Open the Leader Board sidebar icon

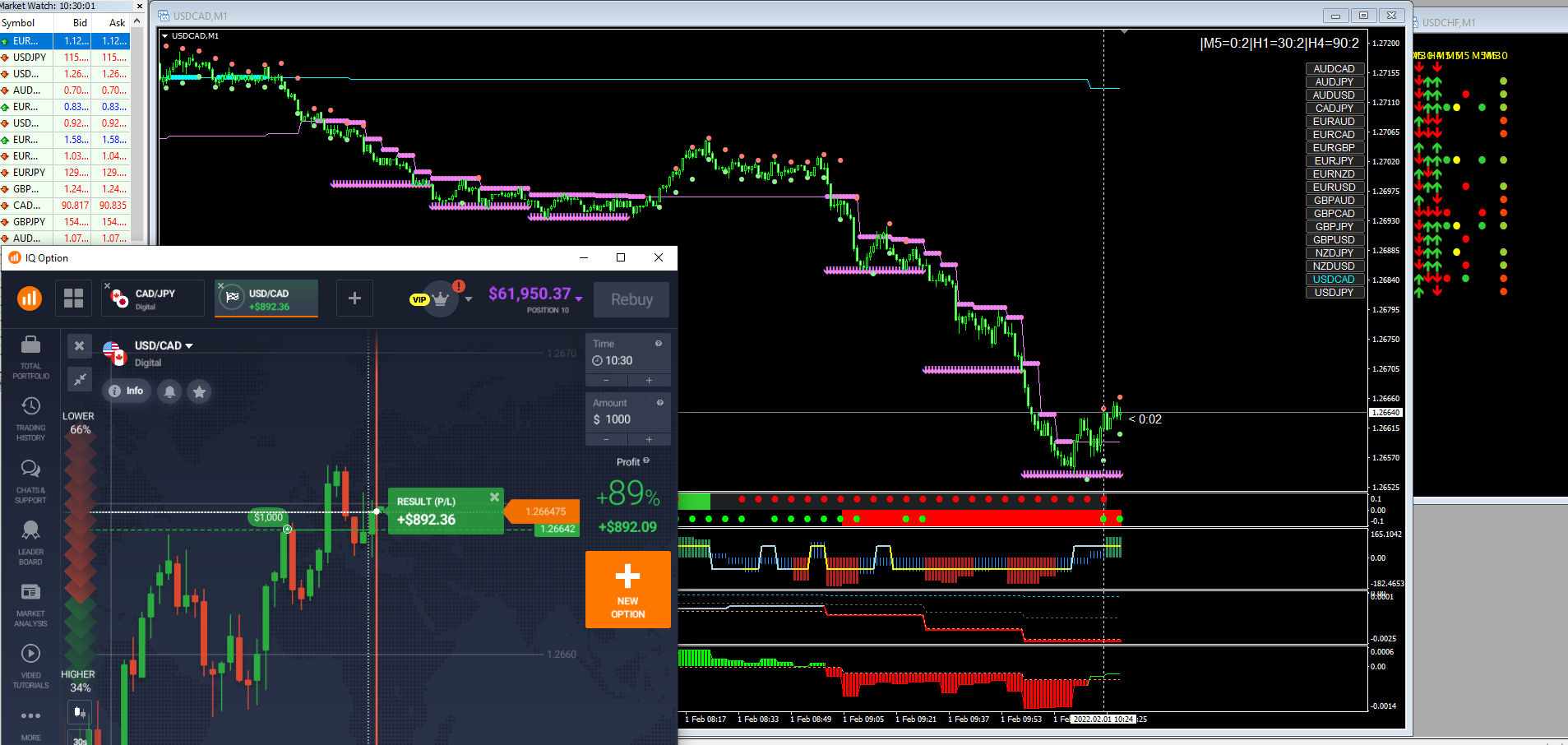pyautogui.click(x=30, y=544)
